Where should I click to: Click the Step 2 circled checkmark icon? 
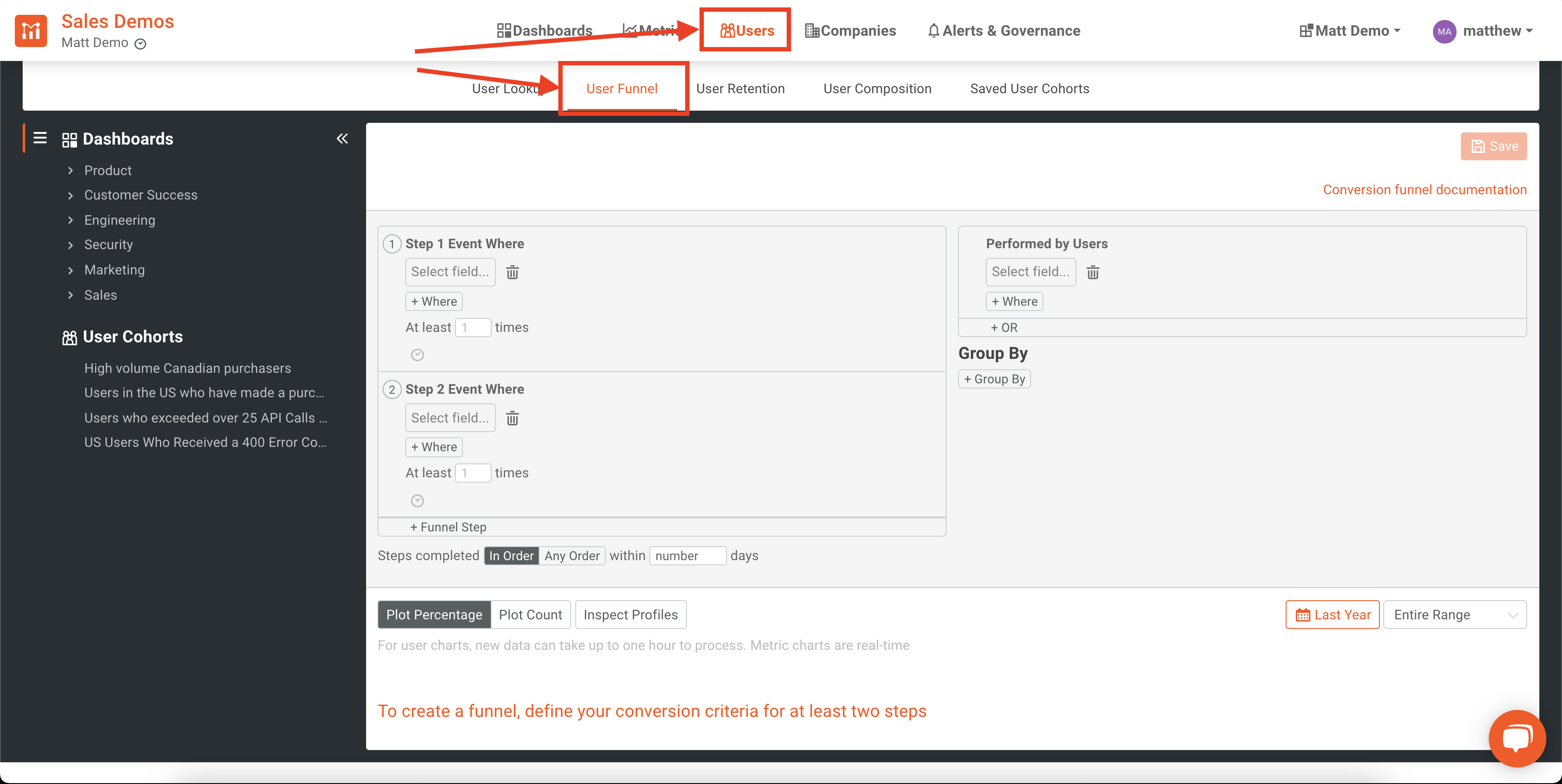(417, 500)
